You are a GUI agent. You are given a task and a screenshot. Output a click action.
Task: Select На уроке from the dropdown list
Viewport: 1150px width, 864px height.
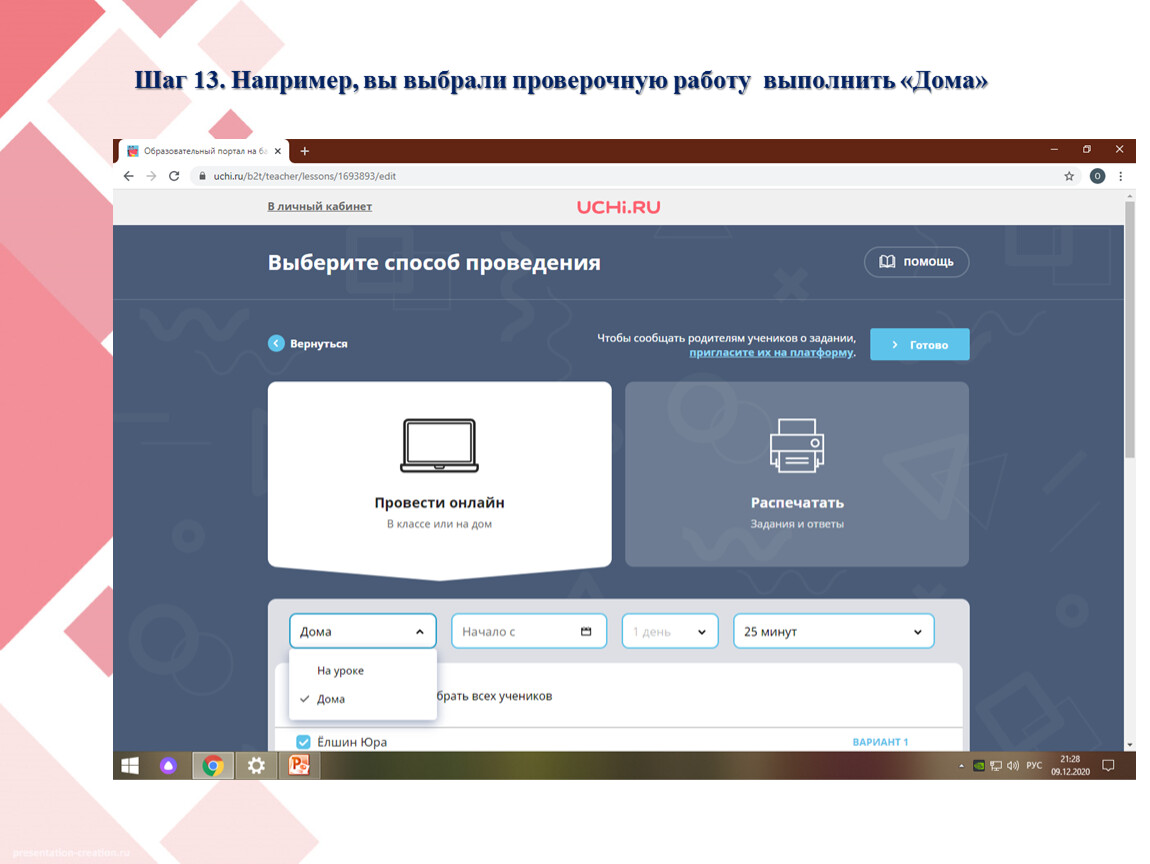pos(340,671)
